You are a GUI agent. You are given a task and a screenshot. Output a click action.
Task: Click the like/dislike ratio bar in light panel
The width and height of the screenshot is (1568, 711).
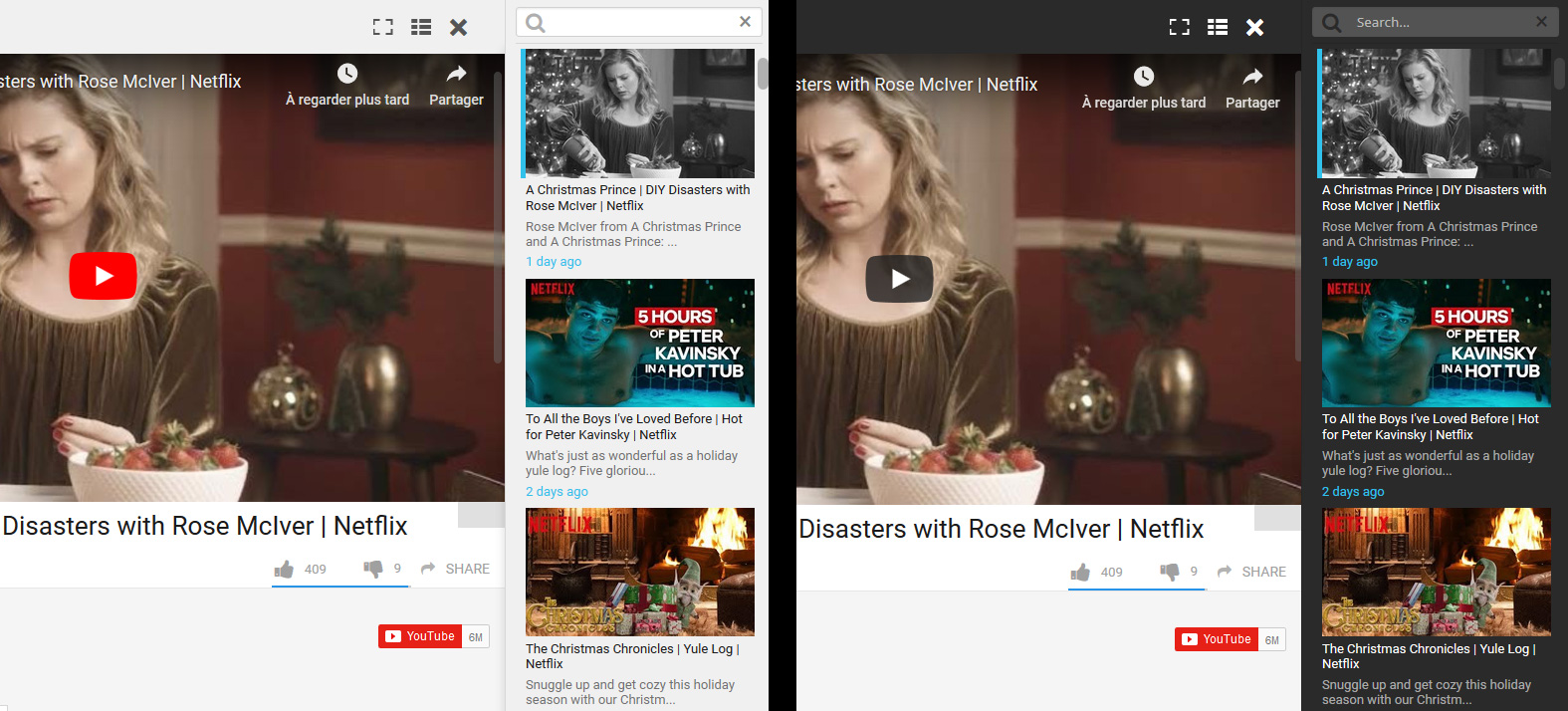tap(340, 587)
